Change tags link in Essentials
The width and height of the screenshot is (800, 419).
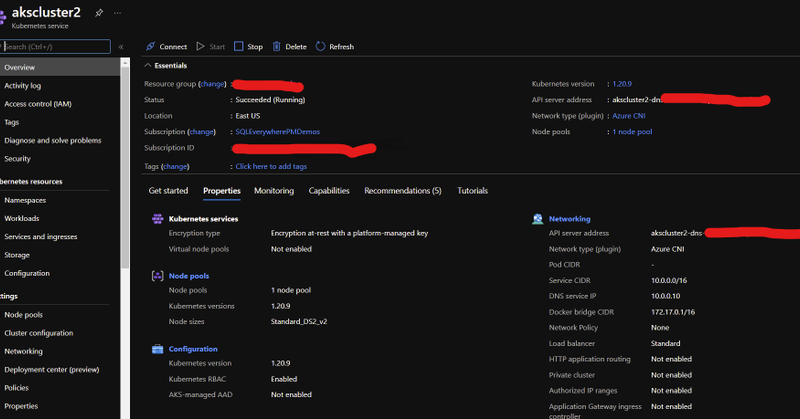click(x=175, y=166)
